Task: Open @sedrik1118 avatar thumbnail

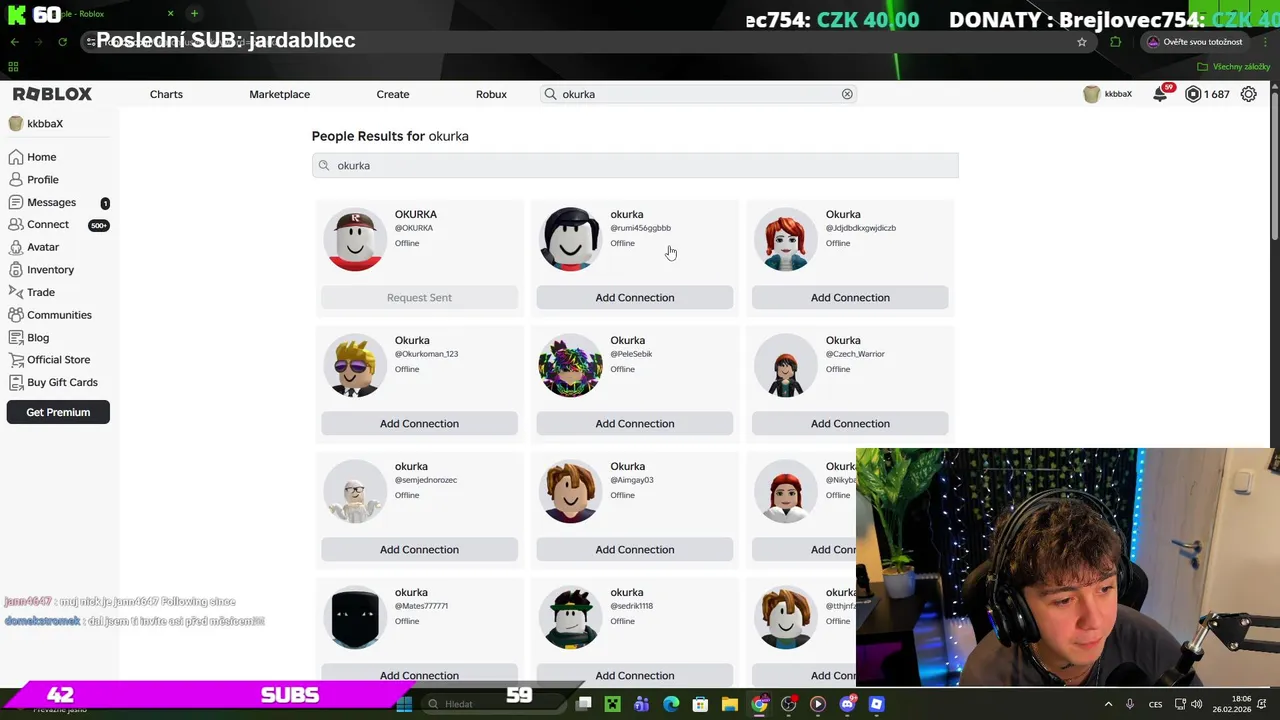Action: pos(570,617)
